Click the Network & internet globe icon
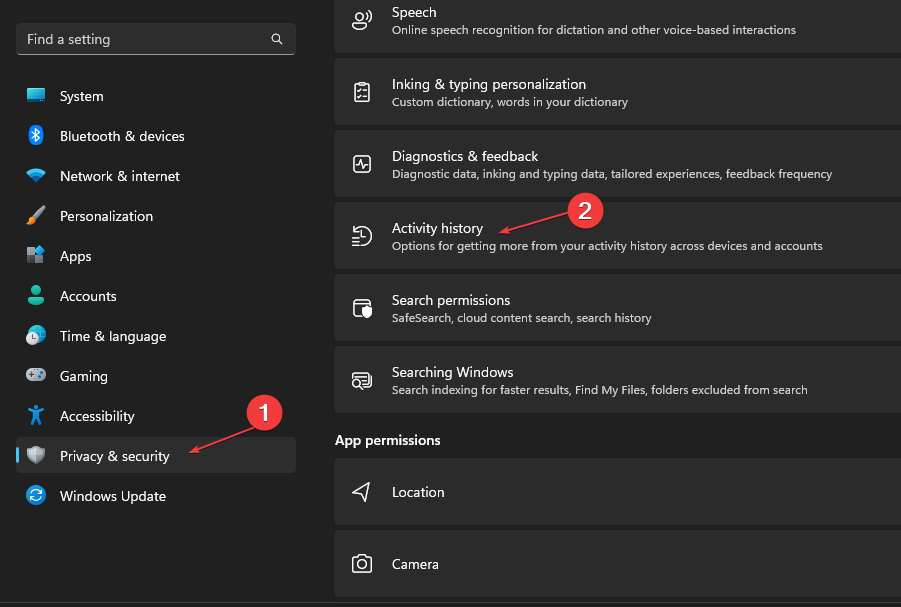This screenshot has height=607, width=901. pyautogui.click(x=35, y=176)
